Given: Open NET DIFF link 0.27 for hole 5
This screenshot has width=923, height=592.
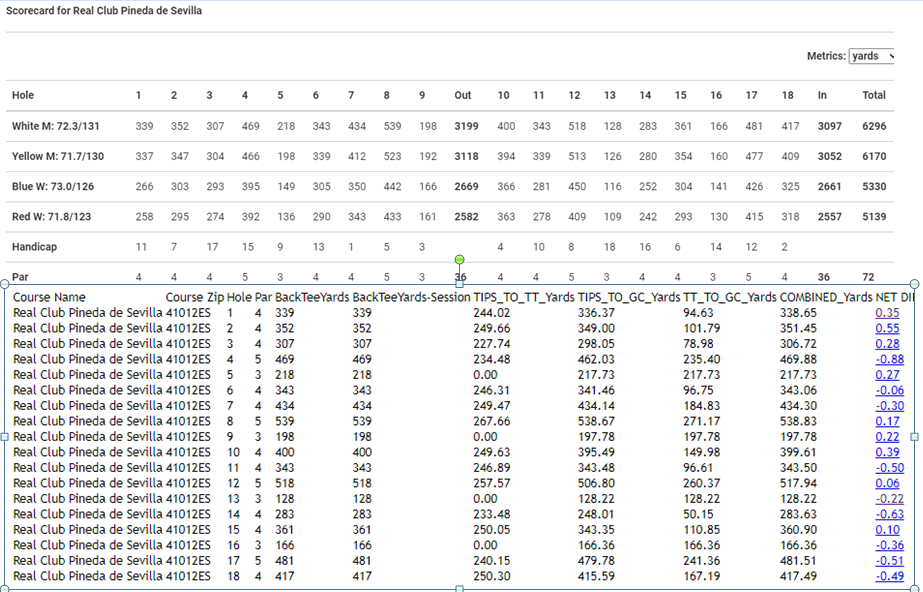Looking at the screenshot, I should [887, 375].
